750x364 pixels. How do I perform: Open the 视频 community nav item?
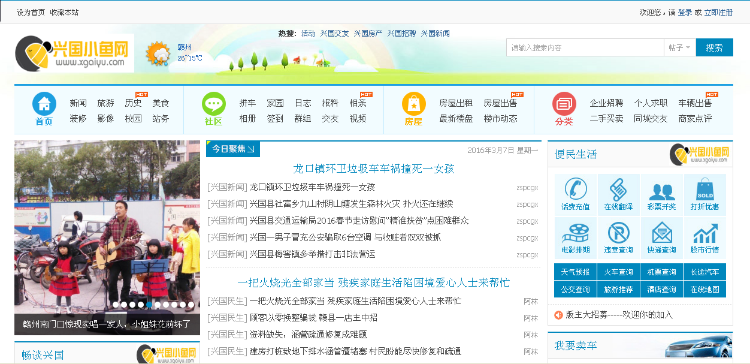(358, 119)
